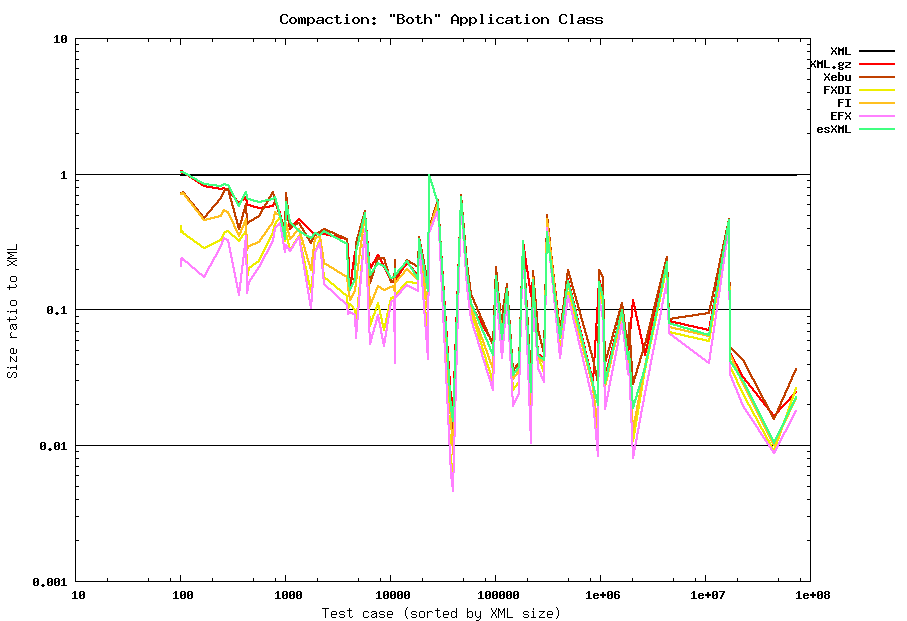The width and height of the screenshot is (907, 621).
Task: Click the 0.01 tick label on y-axis
Action: click(x=53, y=445)
